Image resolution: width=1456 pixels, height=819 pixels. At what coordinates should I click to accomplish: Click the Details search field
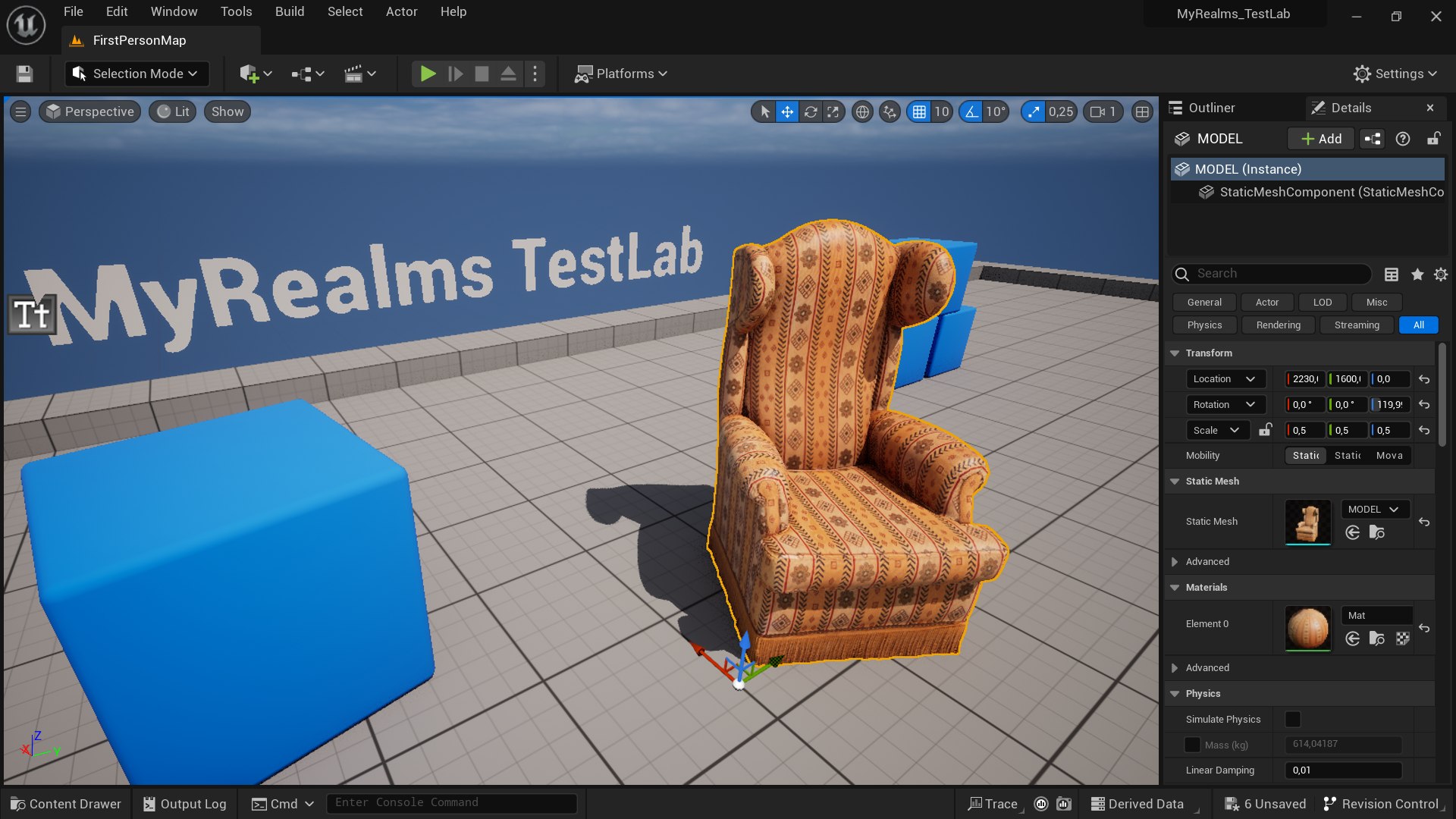pos(1272,274)
